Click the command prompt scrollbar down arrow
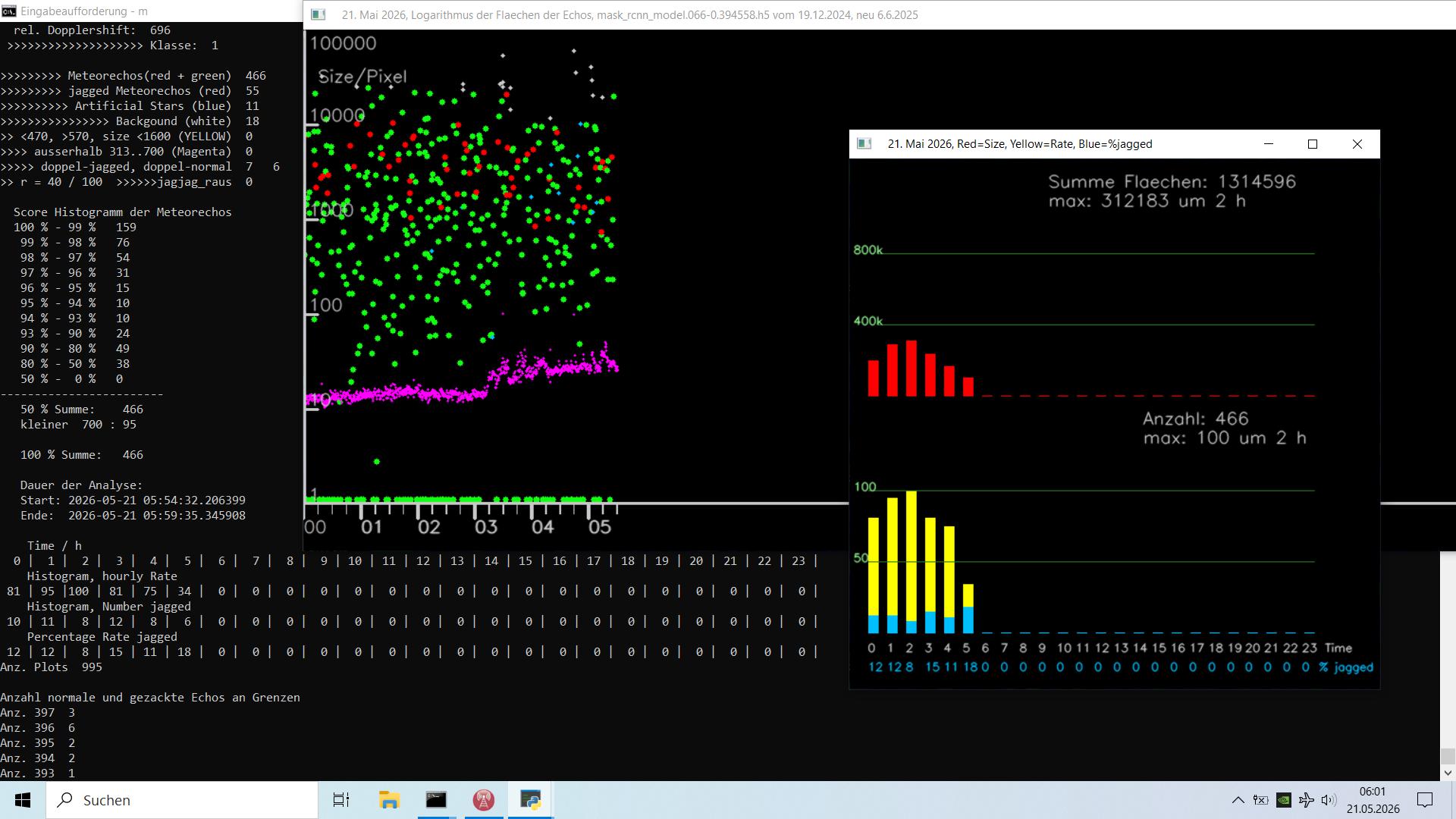Image resolution: width=1456 pixels, height=819 pixels. 1448,773
